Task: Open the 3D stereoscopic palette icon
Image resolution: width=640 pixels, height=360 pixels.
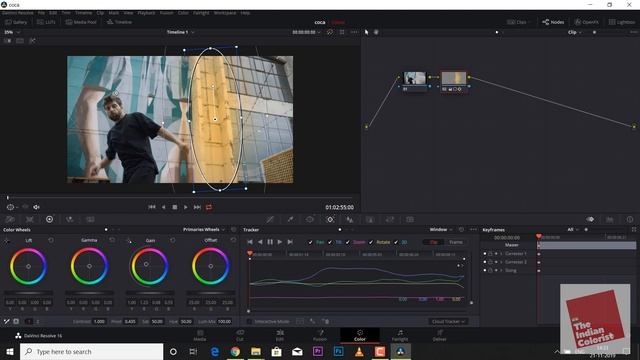Action: tap(410, 220)
